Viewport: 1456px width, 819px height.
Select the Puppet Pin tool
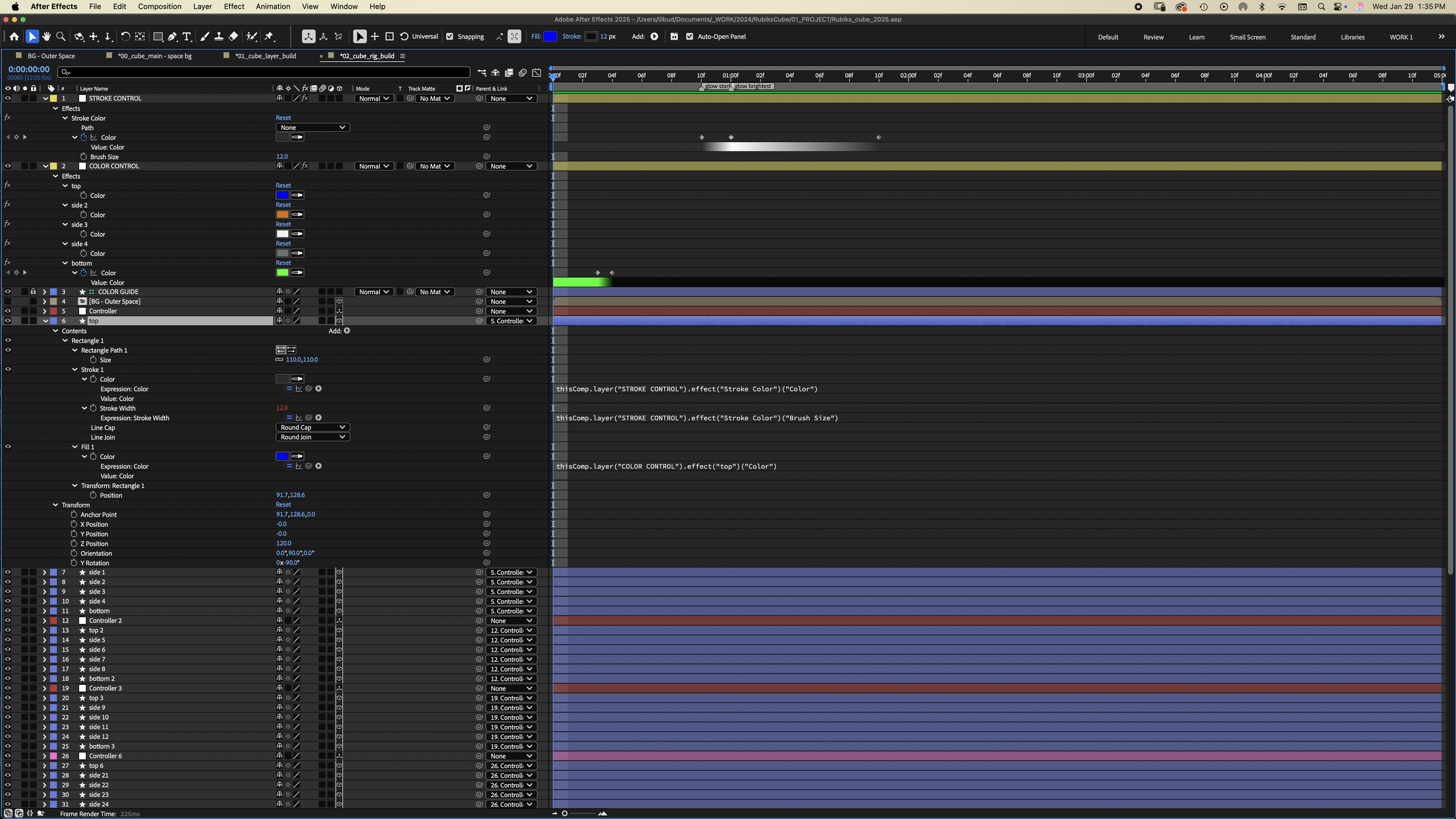tap(269, 37)
